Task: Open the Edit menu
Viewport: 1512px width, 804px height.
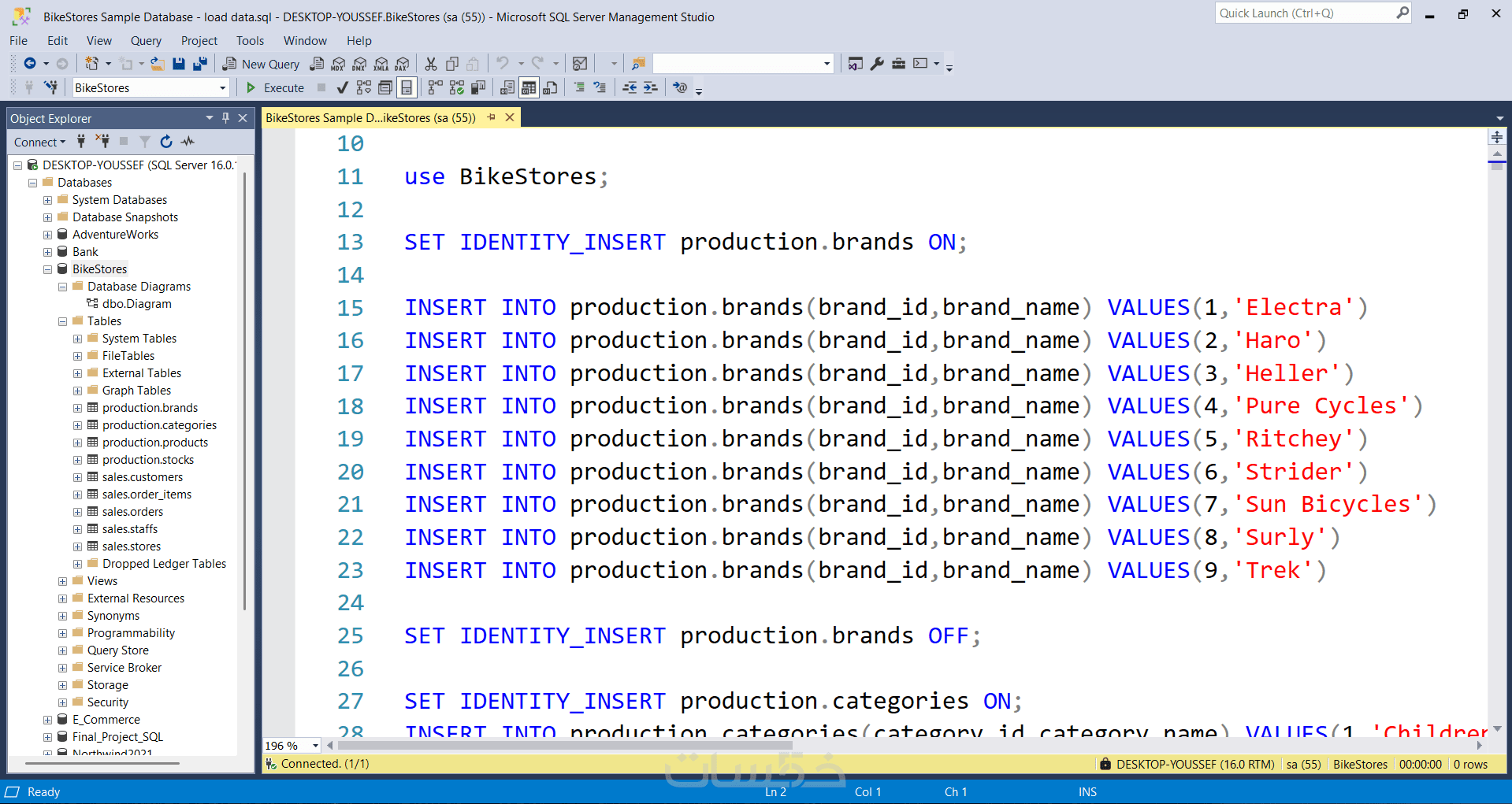Action: click(x=58, y=41)
